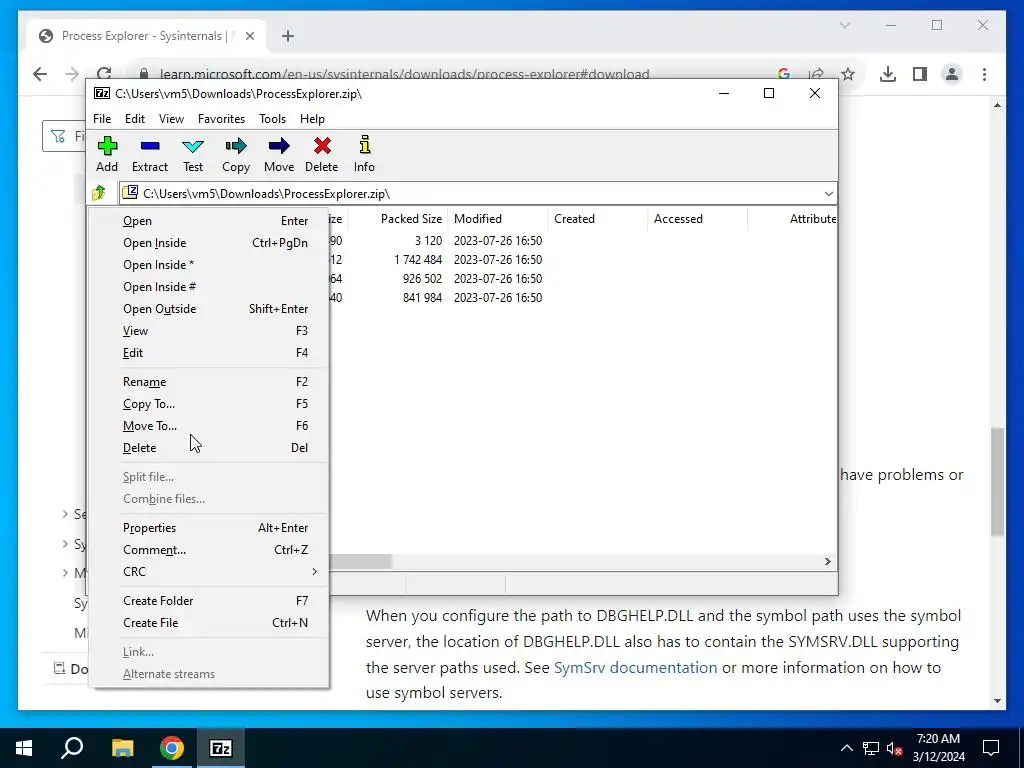
Task: Open a new Chrome tab
Action: (x=288, y=36)
